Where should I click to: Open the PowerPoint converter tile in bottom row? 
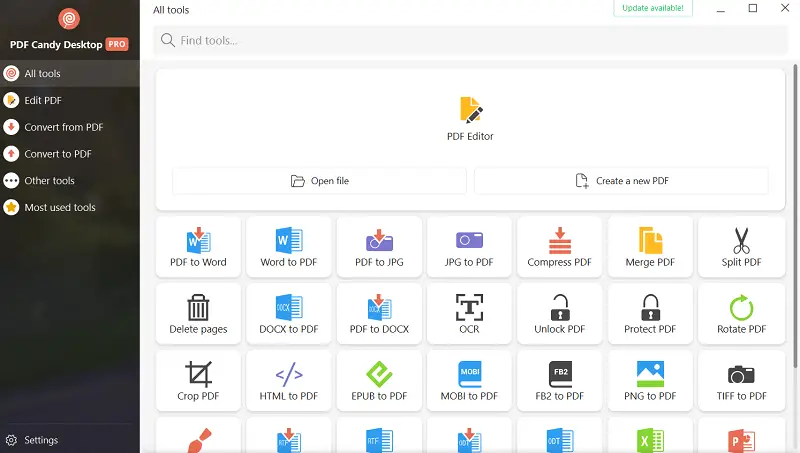coord(741,435)
